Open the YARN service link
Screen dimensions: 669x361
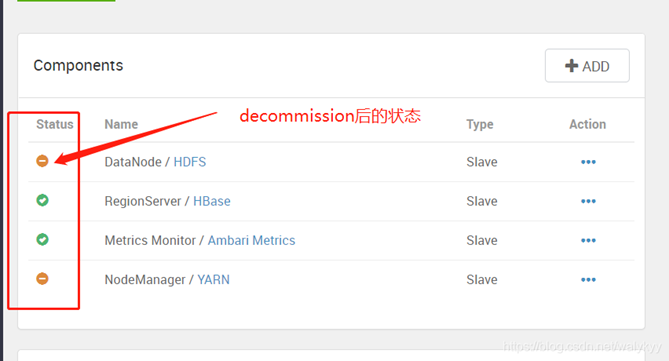(213, 279)
